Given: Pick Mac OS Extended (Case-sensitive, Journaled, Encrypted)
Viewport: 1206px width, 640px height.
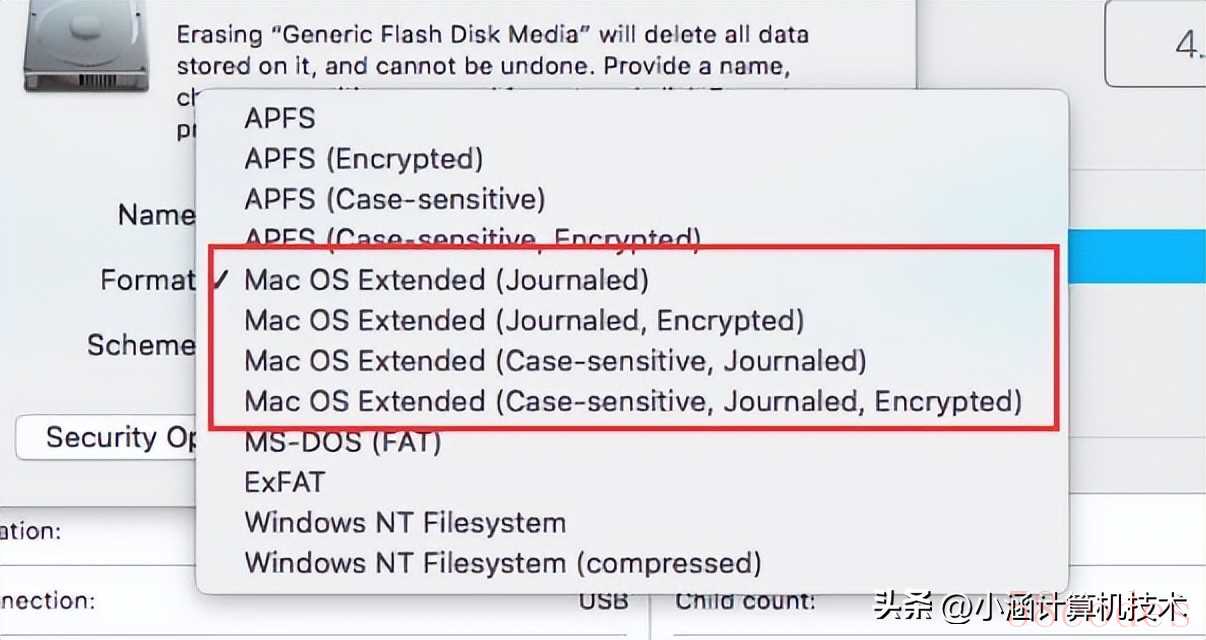Looking at the screenshot, I should (x=632, y=401).
